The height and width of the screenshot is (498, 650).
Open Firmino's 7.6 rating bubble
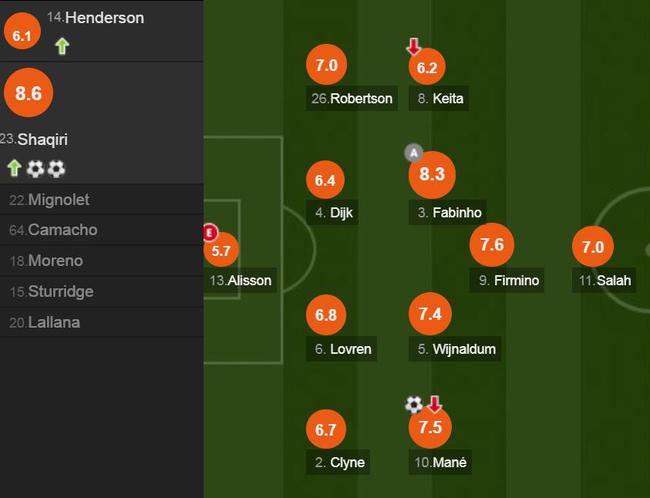coord(492,245)
